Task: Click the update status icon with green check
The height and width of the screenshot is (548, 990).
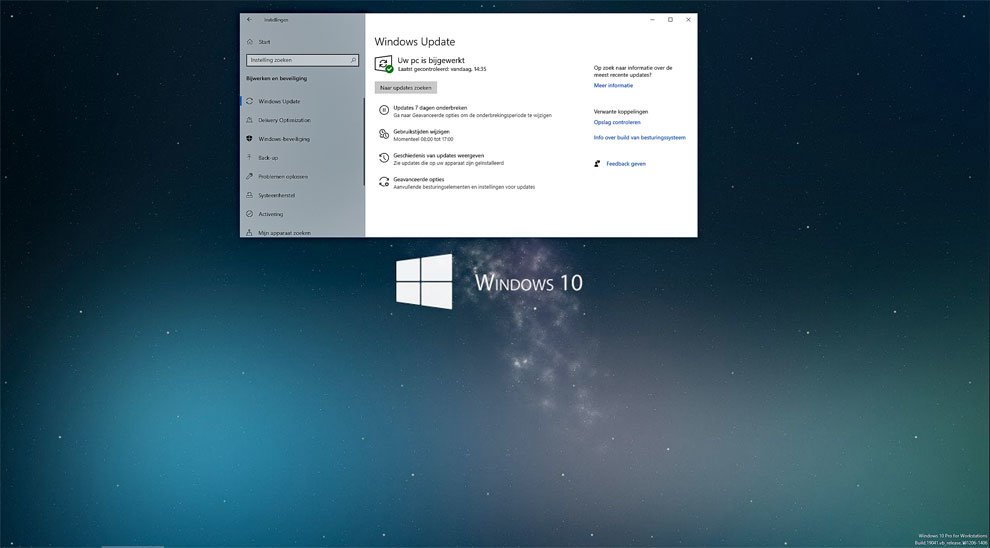Action: point(384,64)
